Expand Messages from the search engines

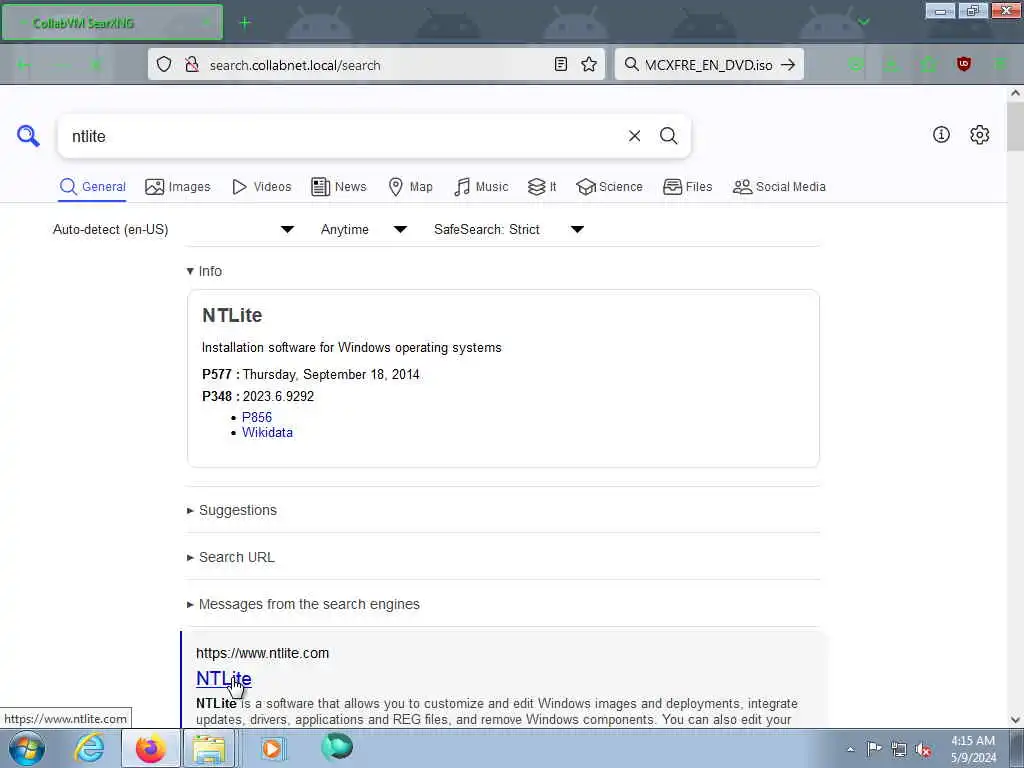pos(303,604)
